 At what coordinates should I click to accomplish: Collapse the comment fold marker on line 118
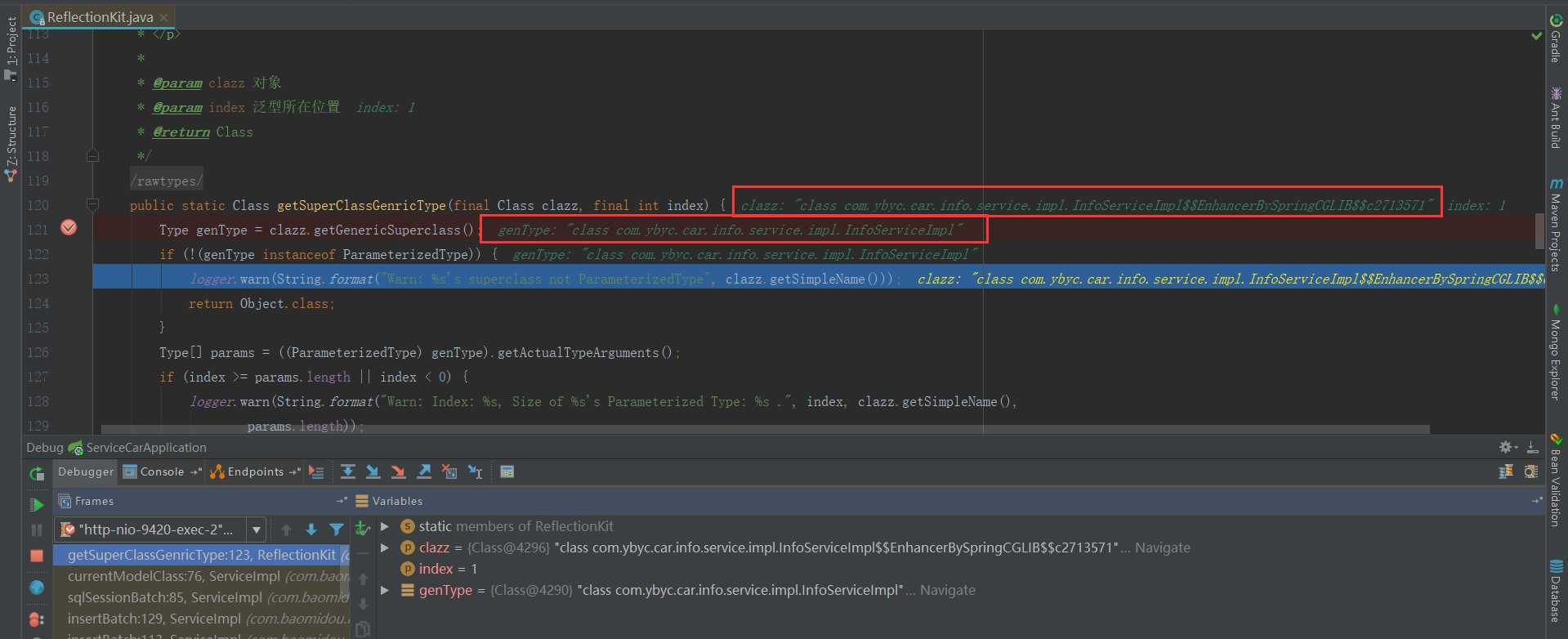click(x=93, y=155)
